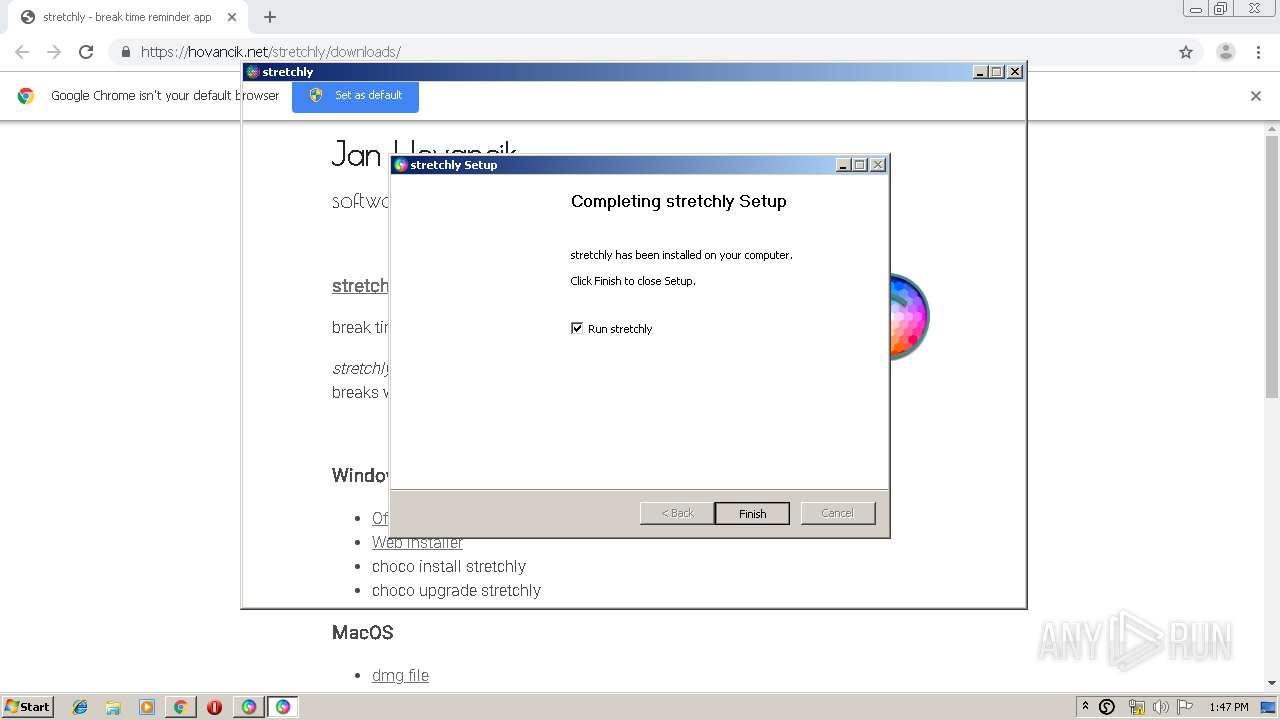Click Set as default Chrome button
Screen dimensions: 1280x720
point(355,96)
